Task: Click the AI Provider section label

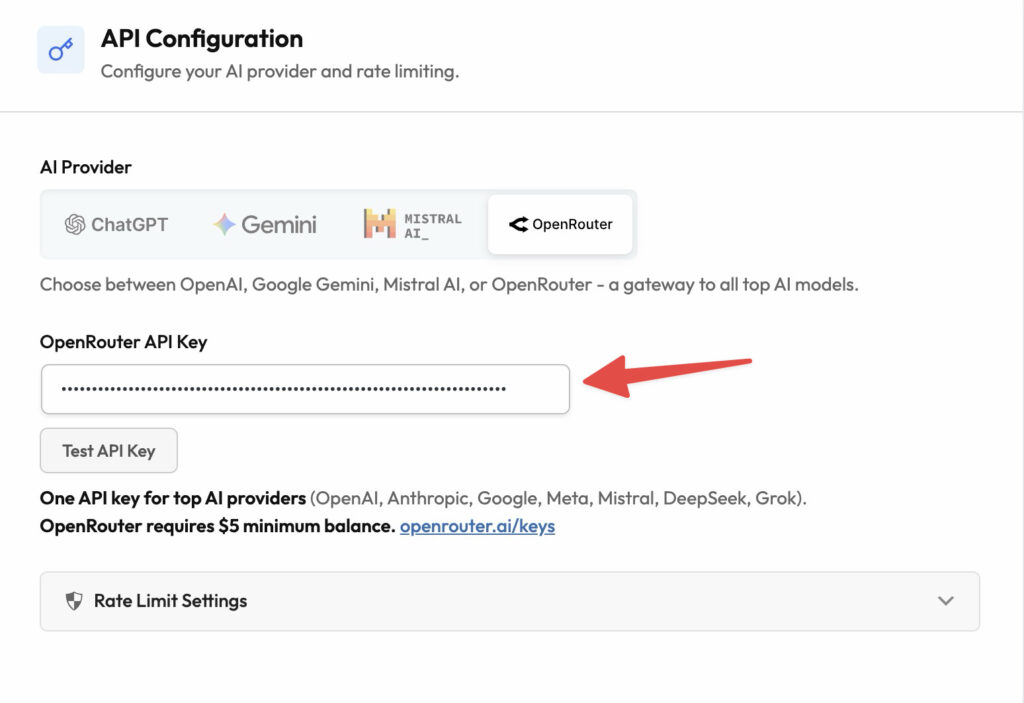Action: 85,167
